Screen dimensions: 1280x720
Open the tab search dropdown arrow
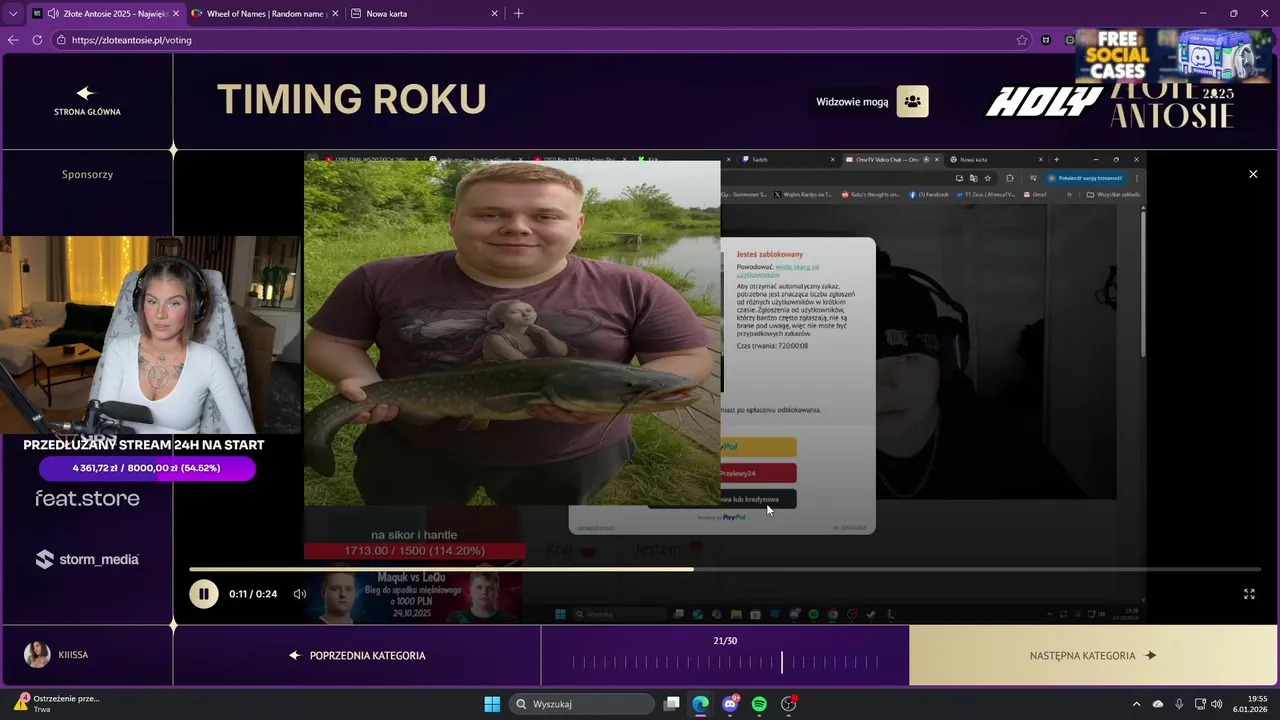(12, 14)
